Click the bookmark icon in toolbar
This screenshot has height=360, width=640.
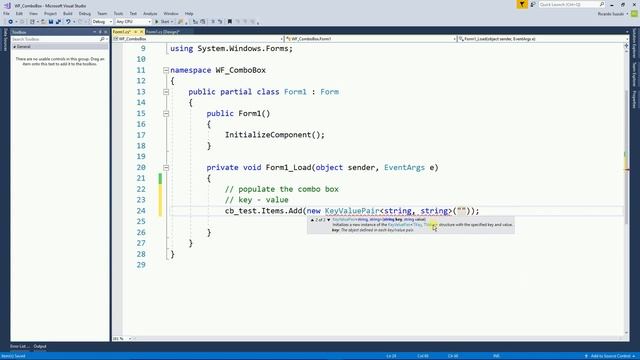(230, 22)
